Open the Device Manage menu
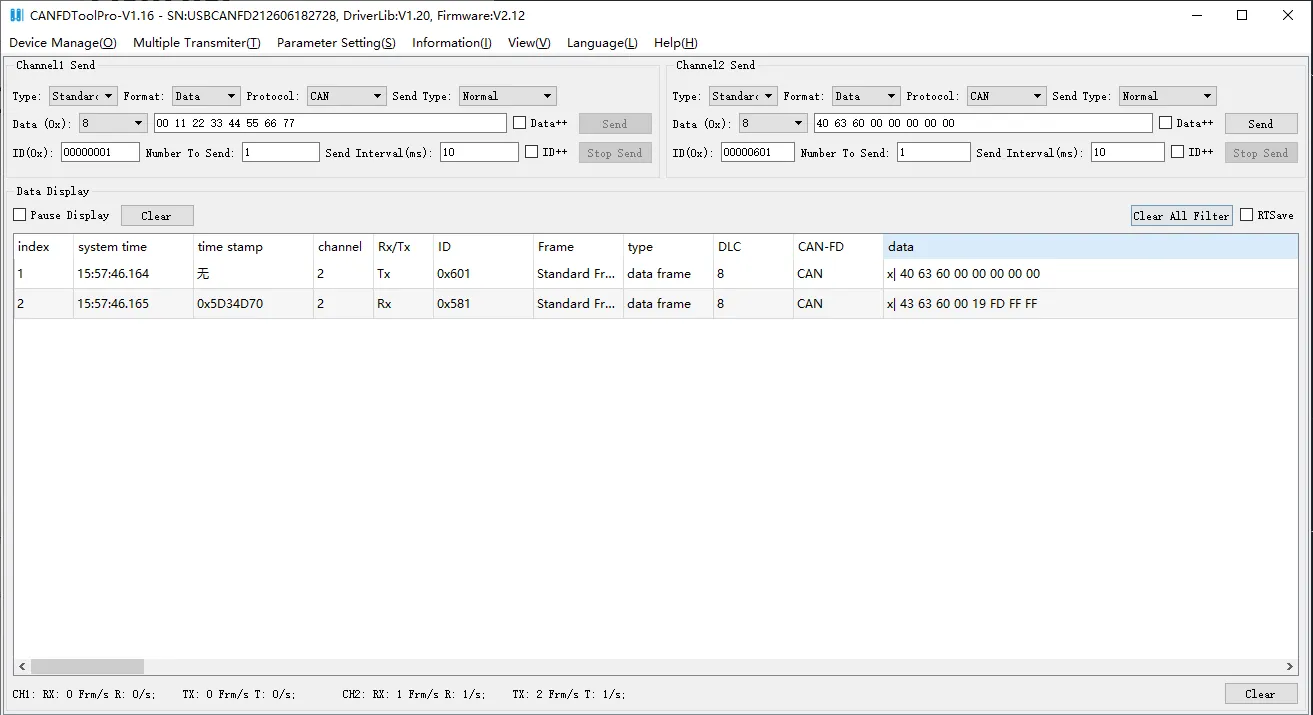Screen dimensions: 1313x715 (x=63, y=43)
